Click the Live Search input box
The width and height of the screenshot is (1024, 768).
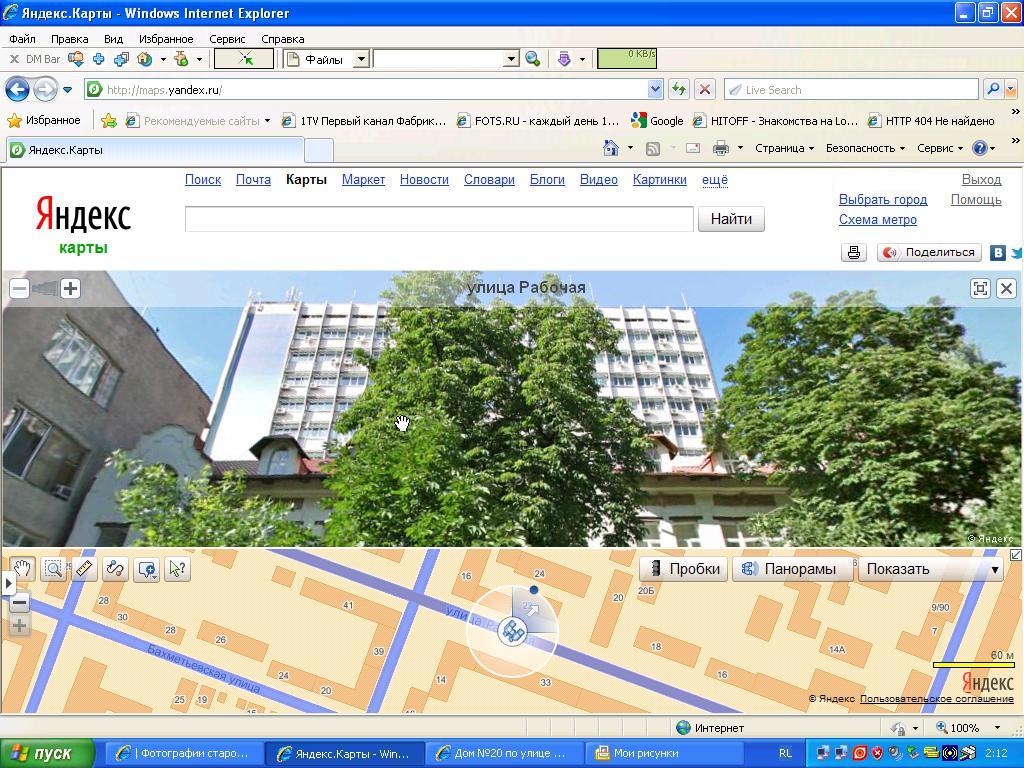click(x=851, y=89)
